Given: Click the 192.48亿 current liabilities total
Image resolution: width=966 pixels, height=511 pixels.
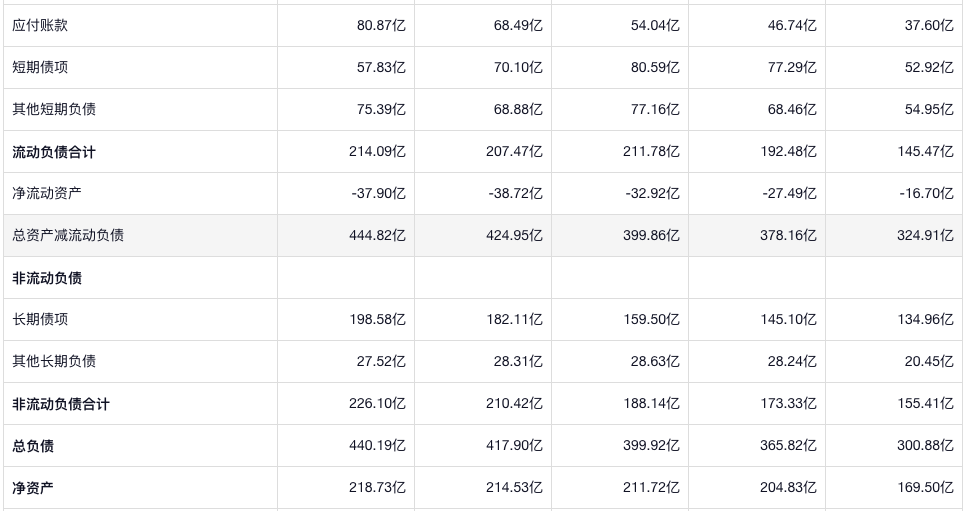Looking at the screenshot, I should click(788, 152).
